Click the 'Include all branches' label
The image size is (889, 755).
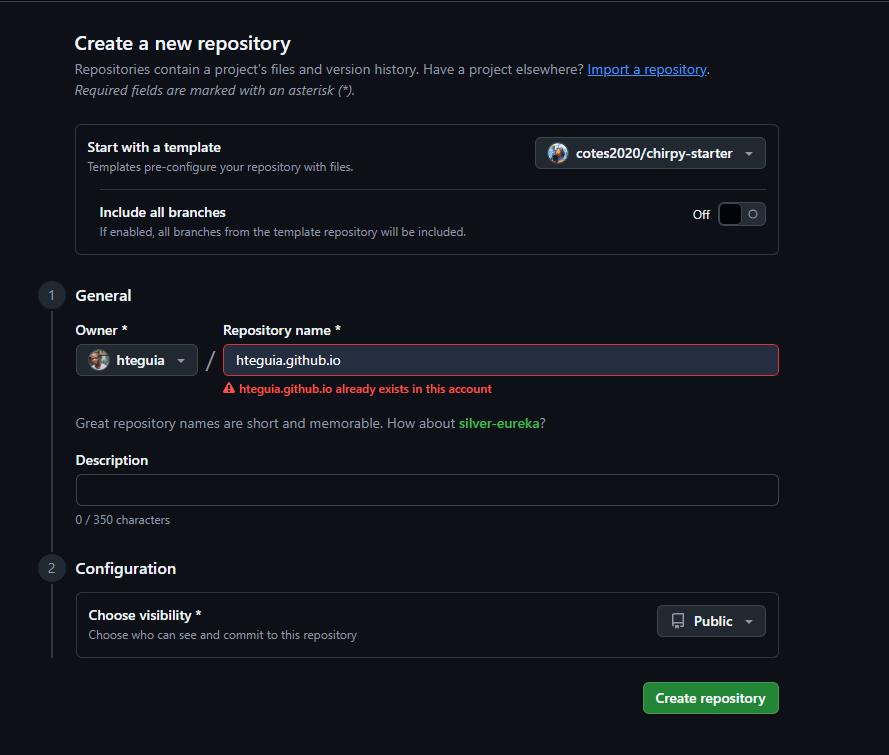(163, 213)
